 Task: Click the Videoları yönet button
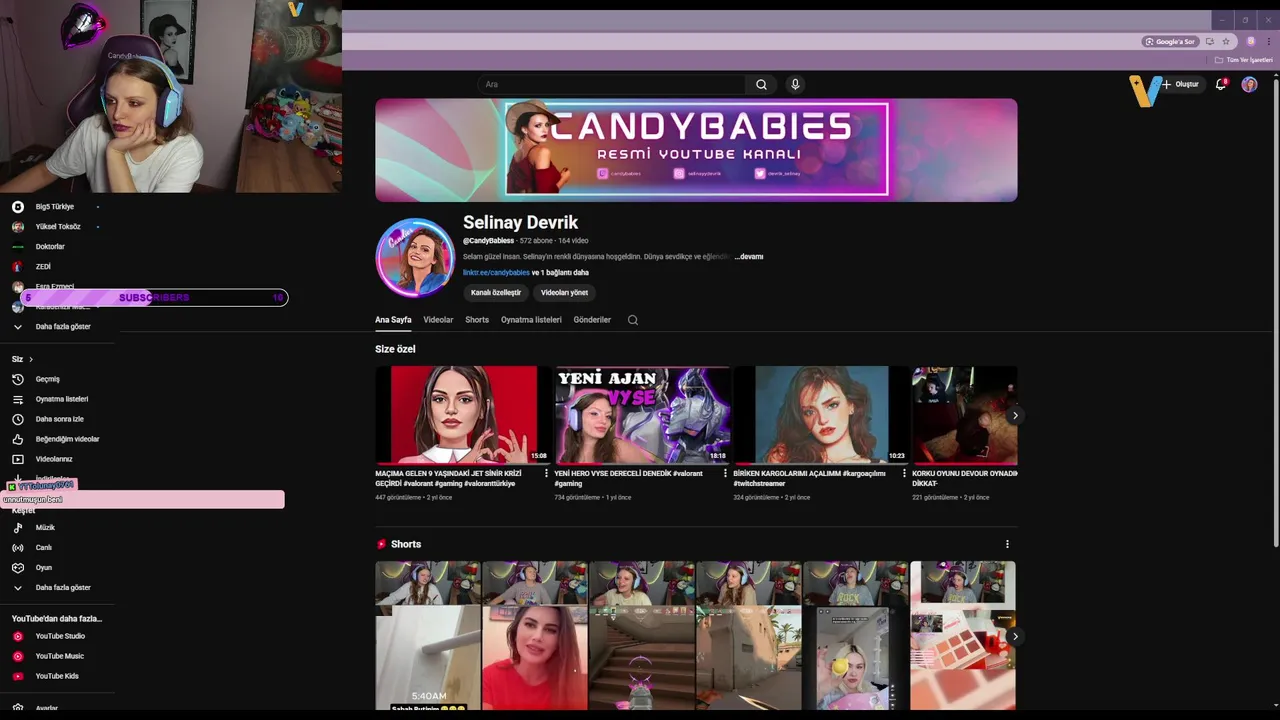564,293
